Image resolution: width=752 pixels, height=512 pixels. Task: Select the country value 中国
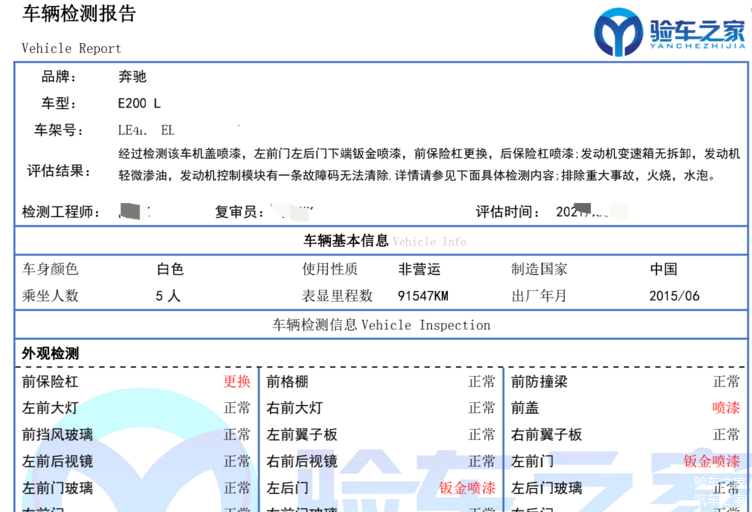coord(664,269)
